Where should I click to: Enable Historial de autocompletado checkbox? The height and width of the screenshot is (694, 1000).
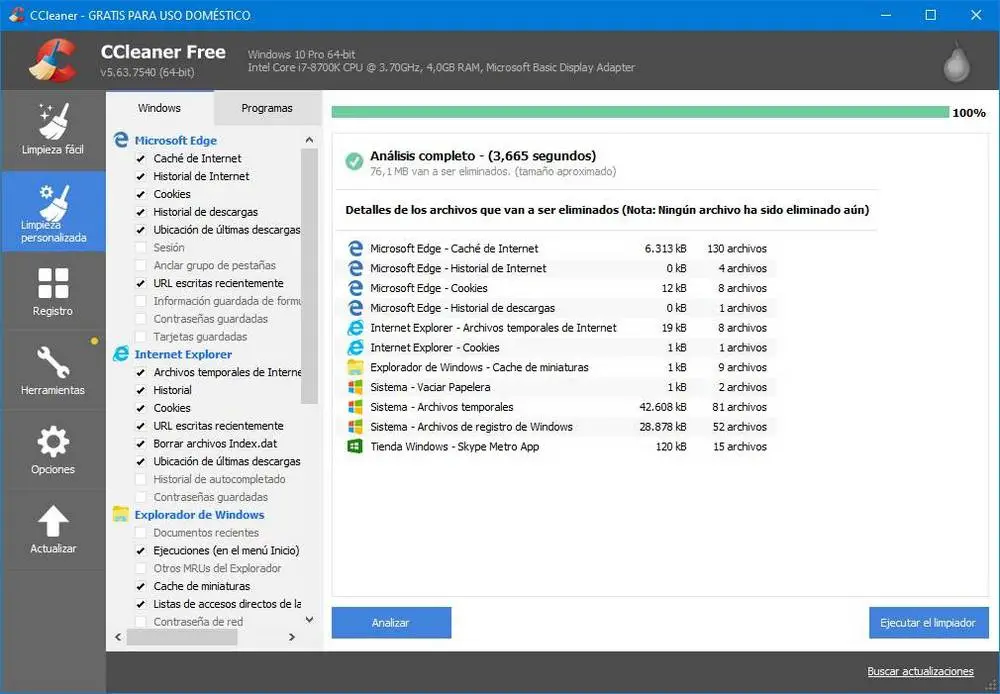pos(140,479)
